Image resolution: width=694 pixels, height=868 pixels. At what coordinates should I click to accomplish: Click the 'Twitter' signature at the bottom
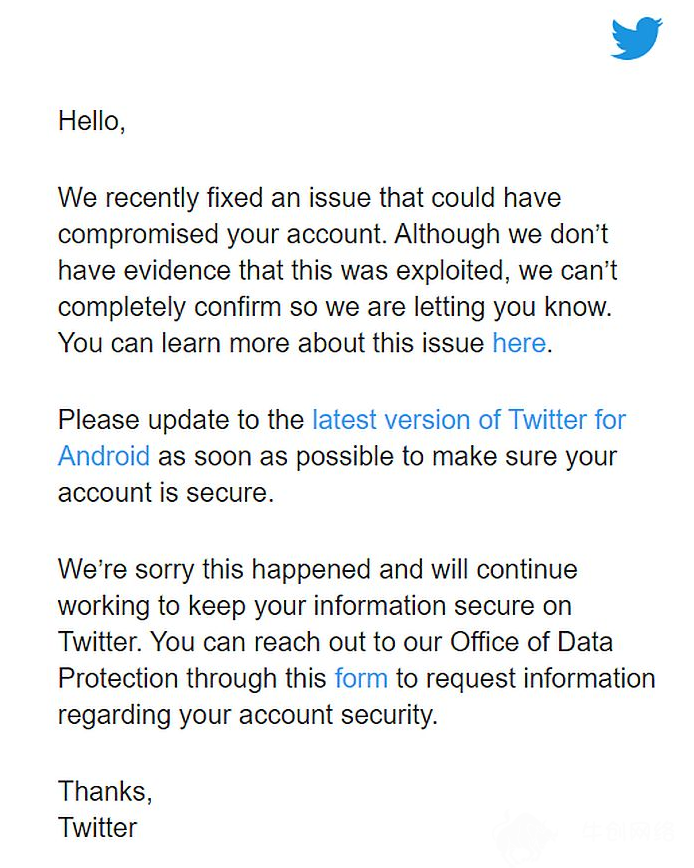pos(97,828)
